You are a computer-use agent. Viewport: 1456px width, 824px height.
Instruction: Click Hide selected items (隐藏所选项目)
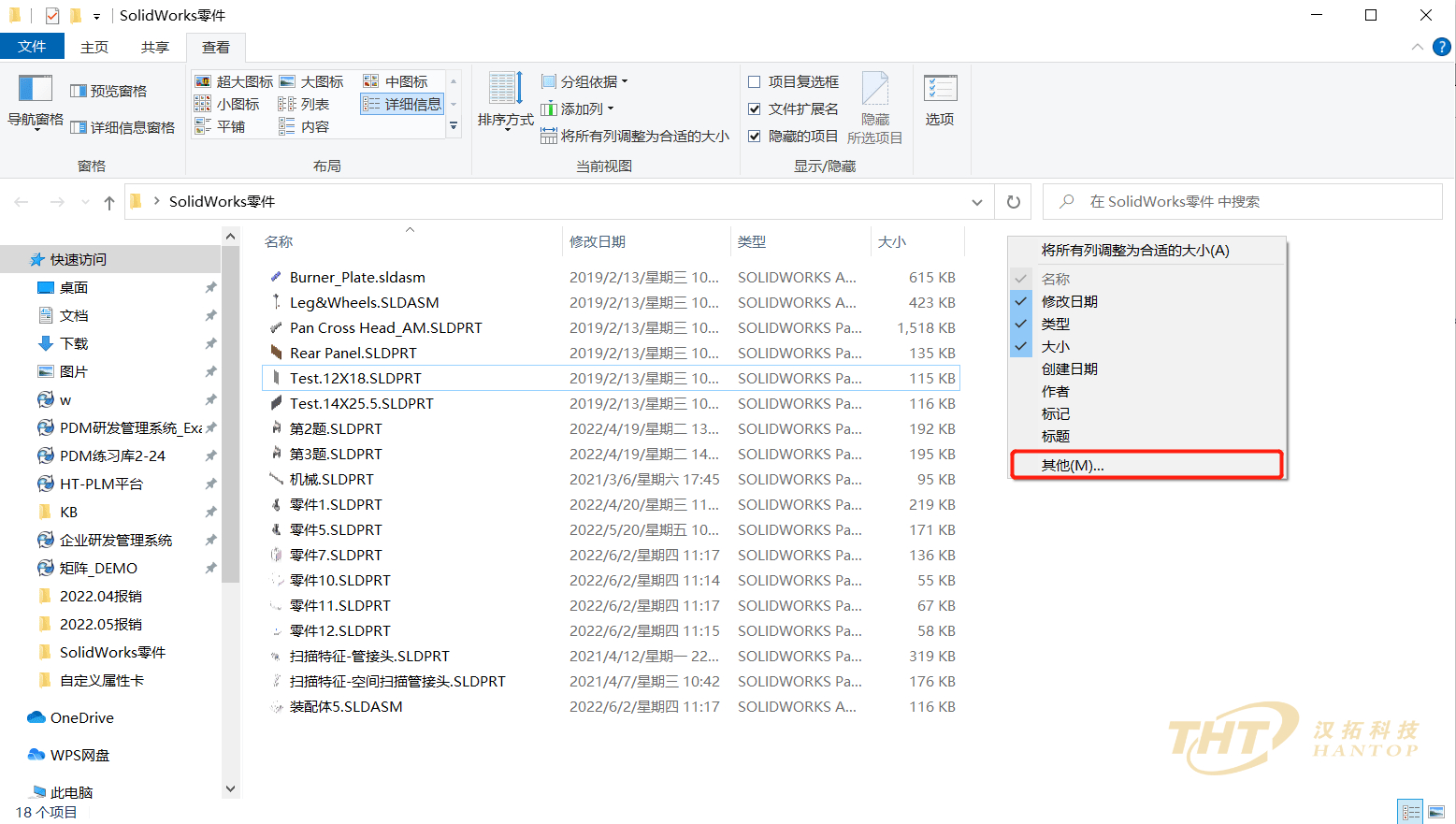875,108
